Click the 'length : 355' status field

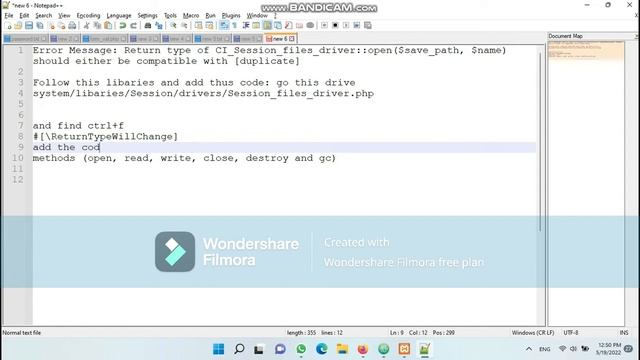(301, 333)
